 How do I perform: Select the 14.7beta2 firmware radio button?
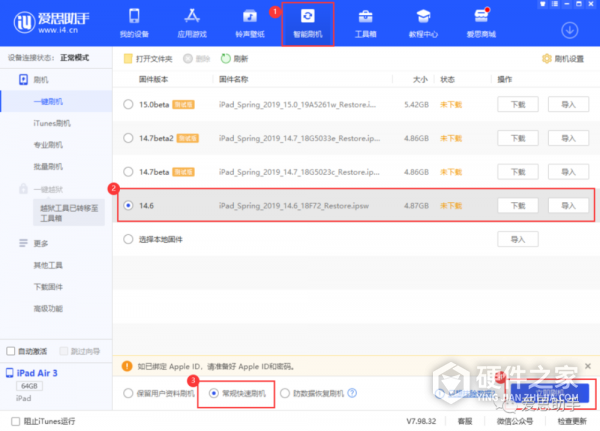point(128,138)
